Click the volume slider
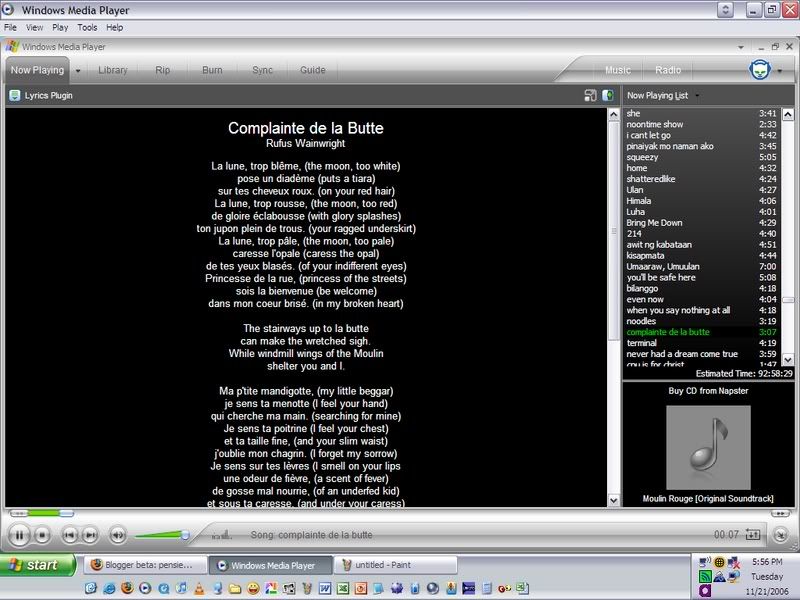This screenshot has height=600, width=800. [160, 536]
